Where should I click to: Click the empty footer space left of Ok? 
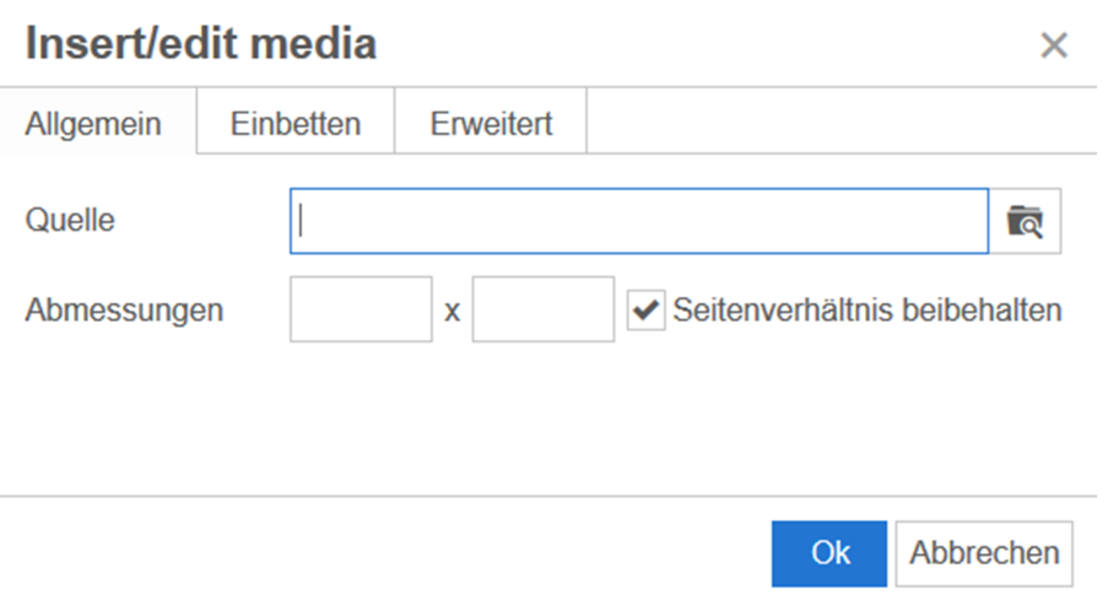click(383, 554)
